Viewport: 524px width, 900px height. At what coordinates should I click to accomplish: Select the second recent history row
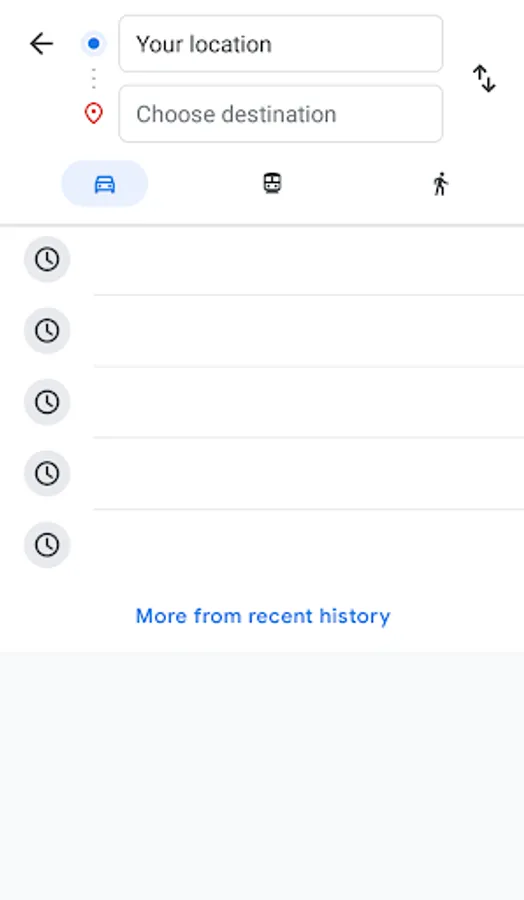pyautogui.click(x=262, y=331)
